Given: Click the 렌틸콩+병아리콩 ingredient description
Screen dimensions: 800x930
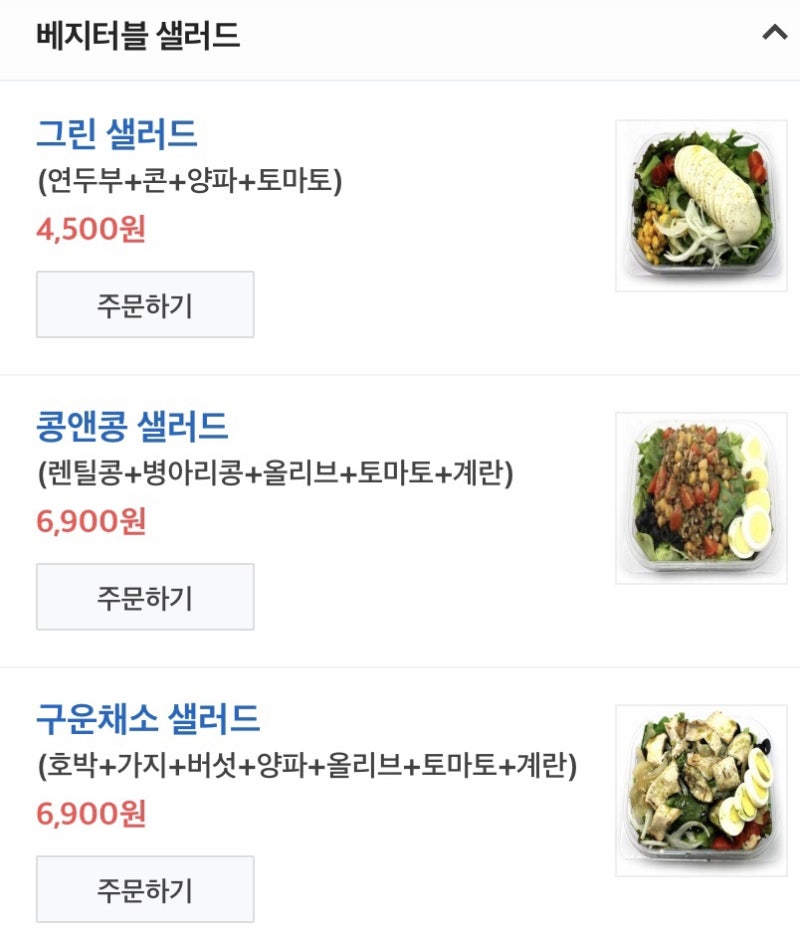Looking at the screenshot, I should tap(275, 473).
